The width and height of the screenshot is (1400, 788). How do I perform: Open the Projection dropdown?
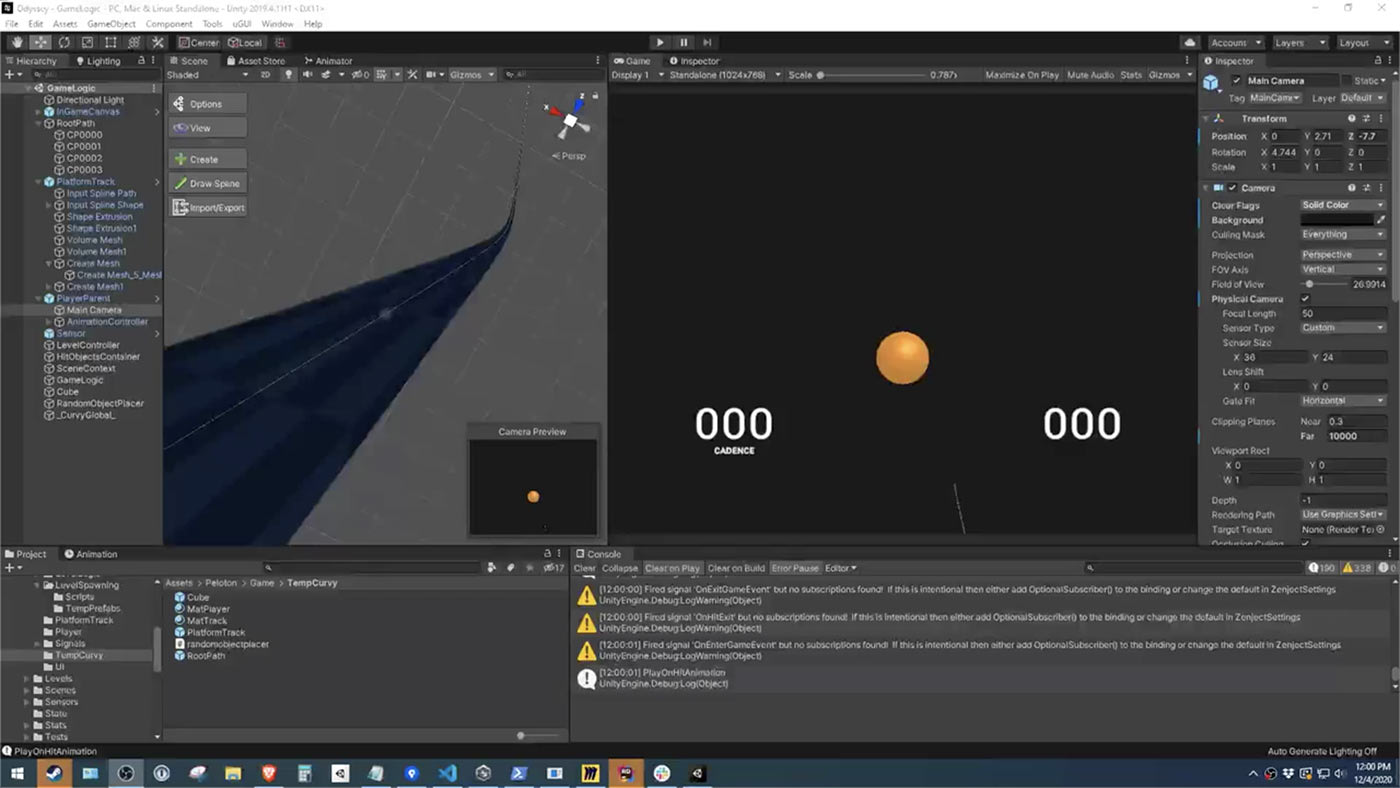click(x=1343, y=255)
